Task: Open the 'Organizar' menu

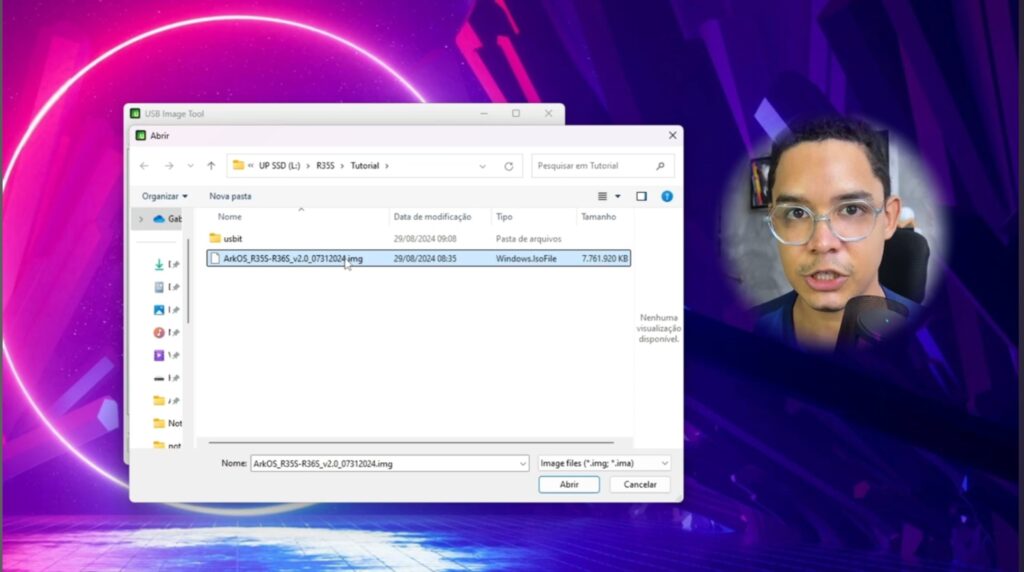Action: point(165,196)
